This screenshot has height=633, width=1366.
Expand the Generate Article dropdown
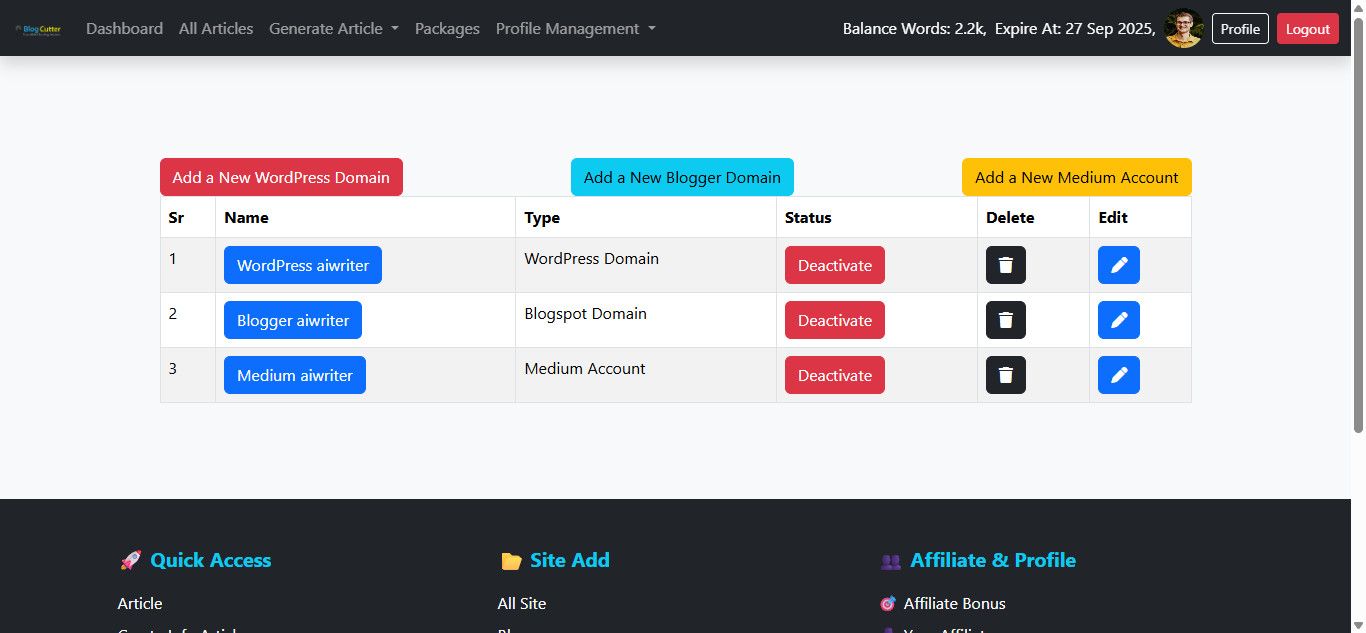pos(333,29)
